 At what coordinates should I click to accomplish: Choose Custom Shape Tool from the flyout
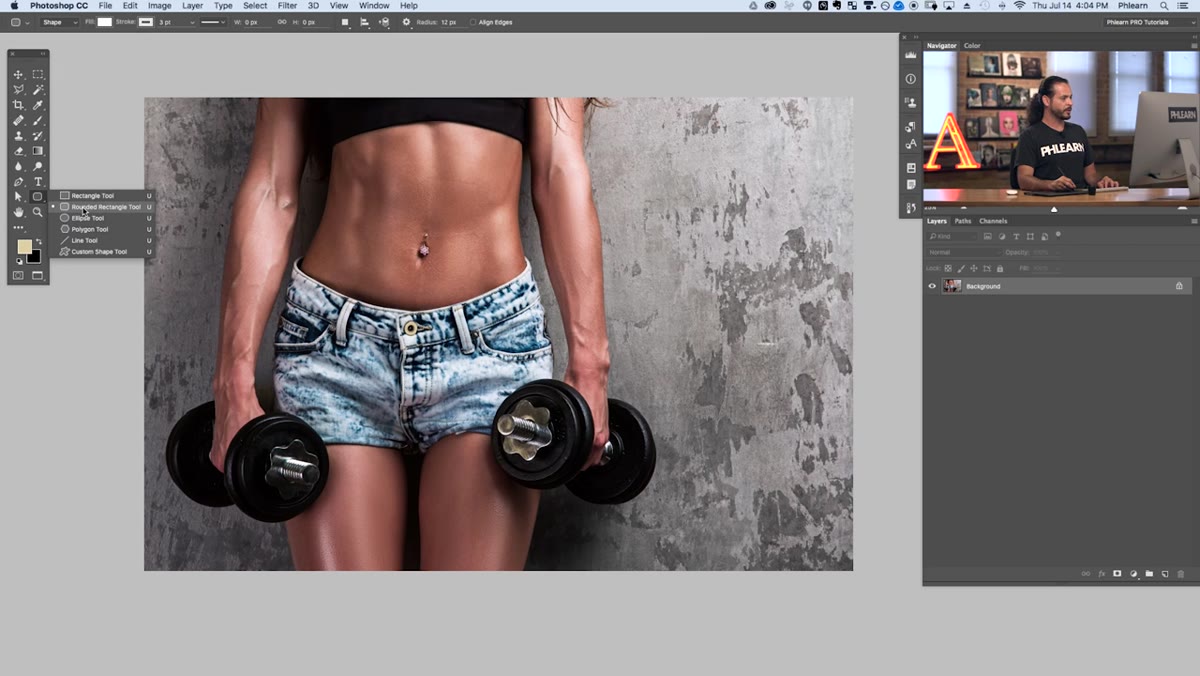pyautogui.click(x=104, y=252)
